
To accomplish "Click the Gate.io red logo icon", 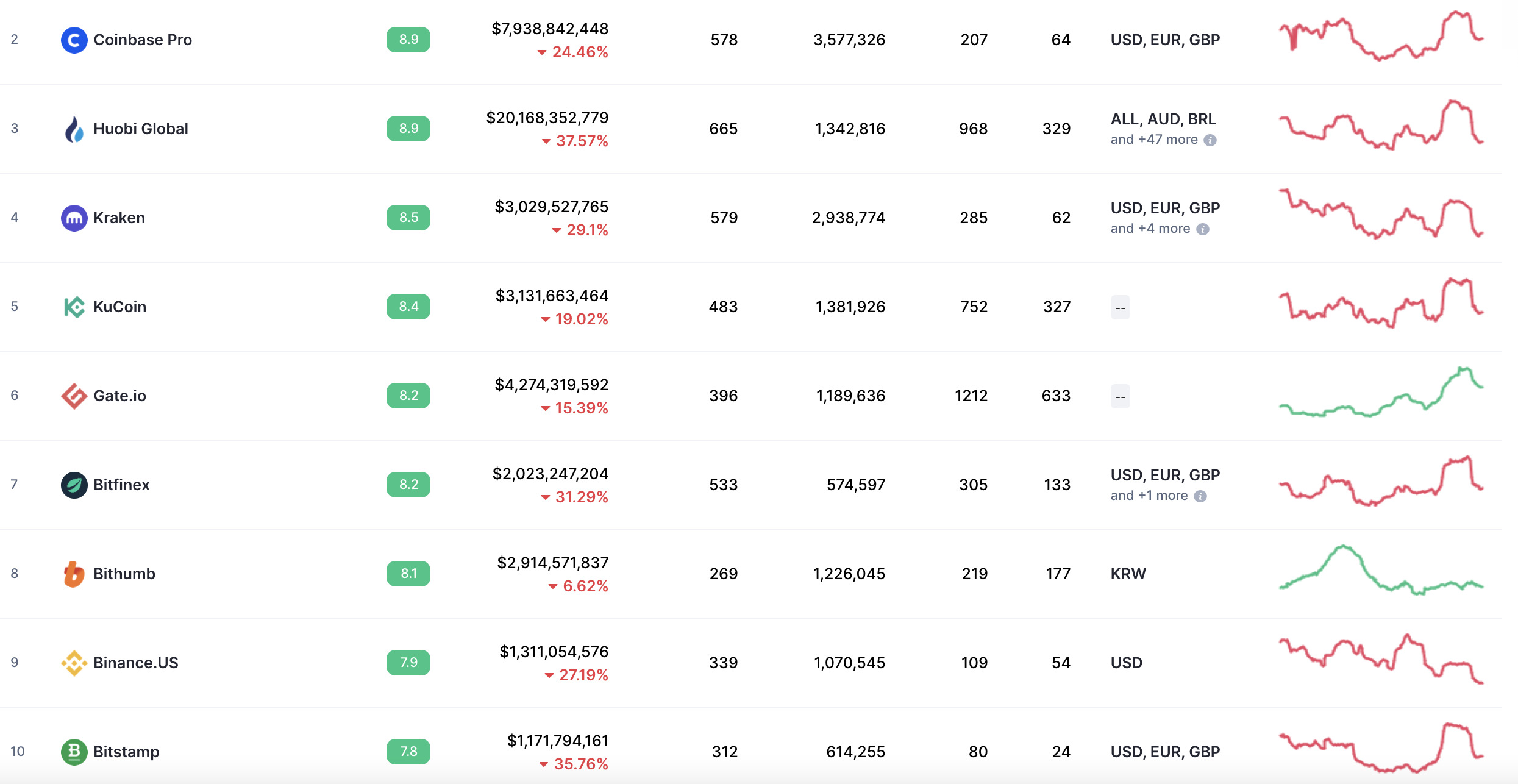I will tap(74, 396).
